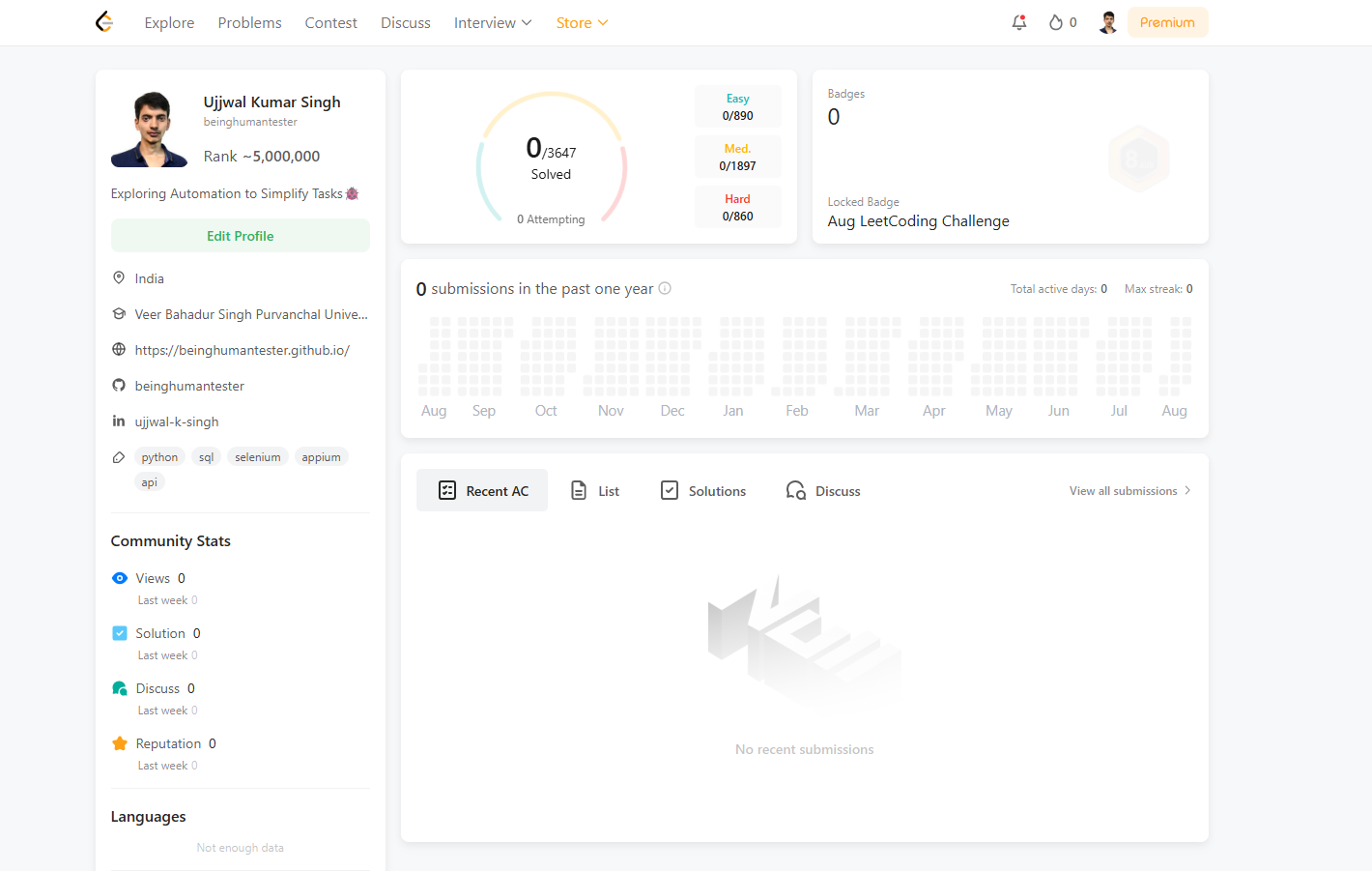This screenshot has height=871, width=1372.
Task: Expand the Interview dropdown menu
Action: (493, 22)
